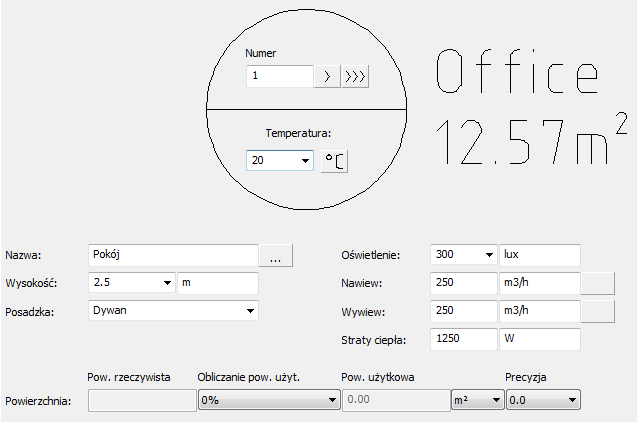Click the °C temperature unit button

(334, 161)
